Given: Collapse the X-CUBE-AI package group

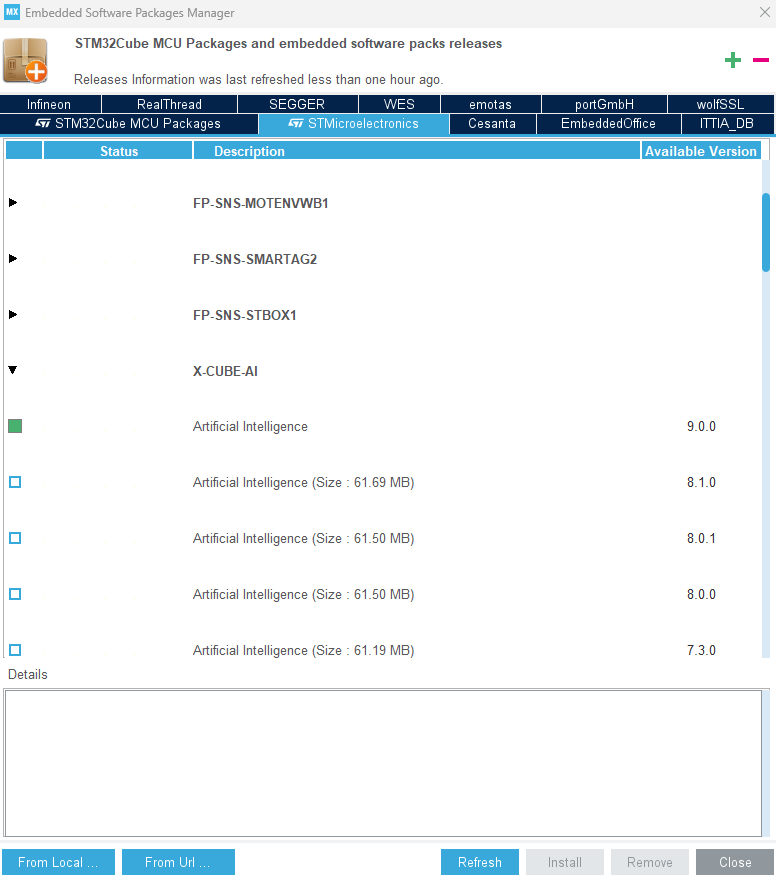Looking at the screenshot, I should click(x=13, y=370).
